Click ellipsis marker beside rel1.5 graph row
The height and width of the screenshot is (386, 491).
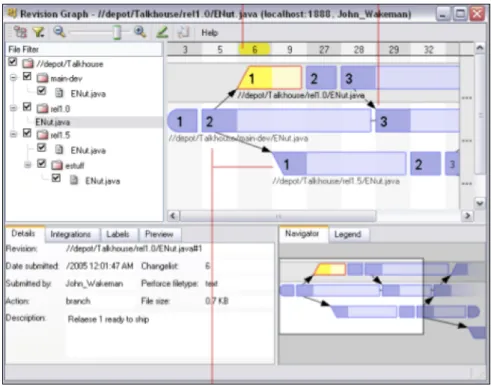467,183
